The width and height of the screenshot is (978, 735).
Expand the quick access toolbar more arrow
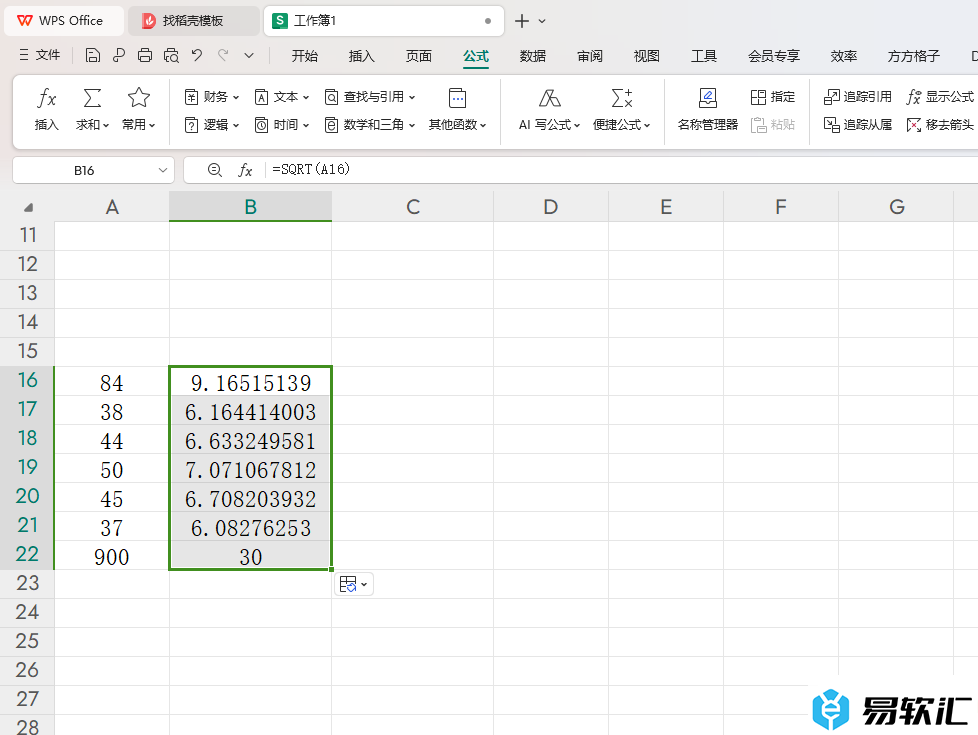[x=249, y=56]
